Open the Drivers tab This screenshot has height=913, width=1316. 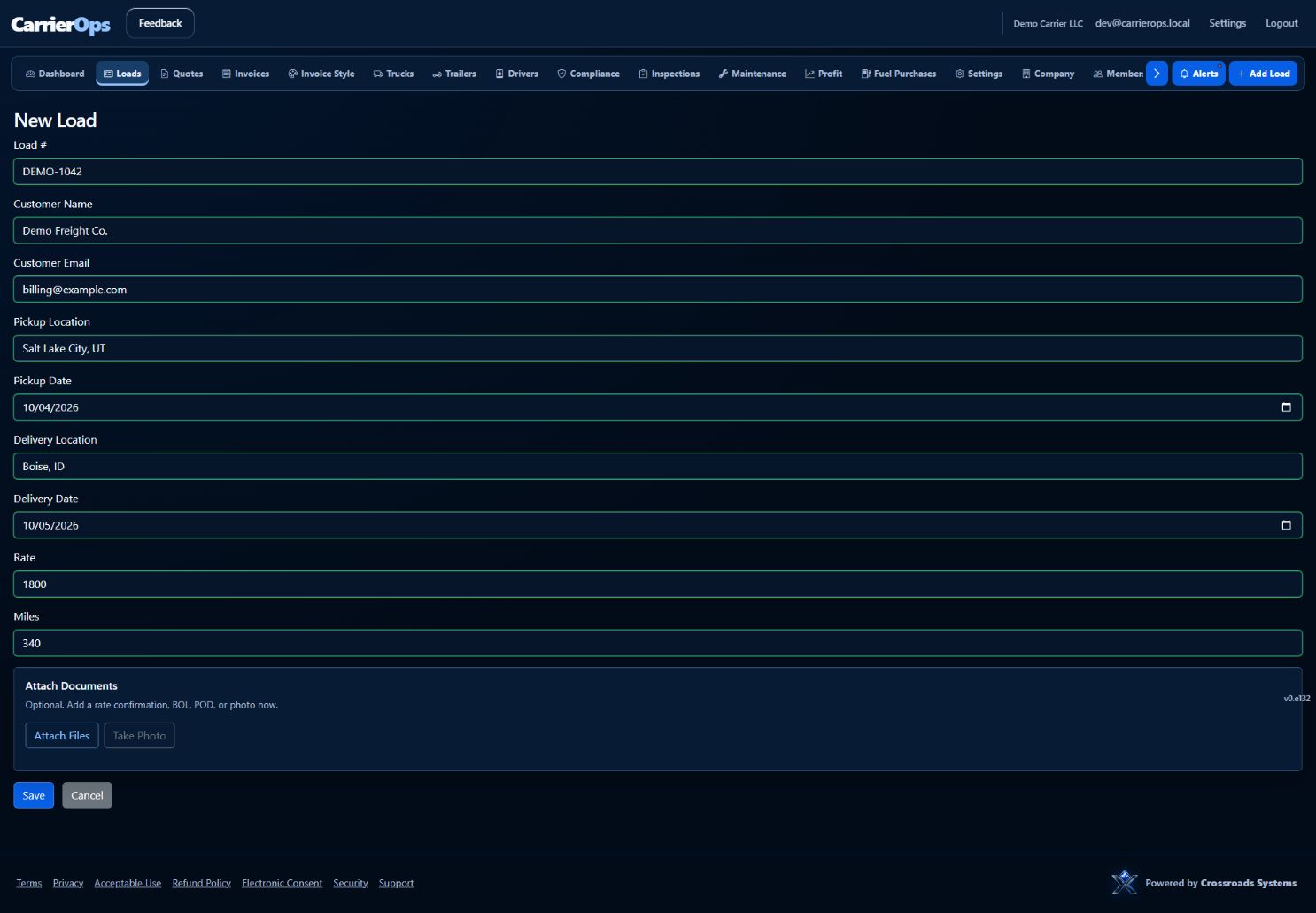point(516,74)
